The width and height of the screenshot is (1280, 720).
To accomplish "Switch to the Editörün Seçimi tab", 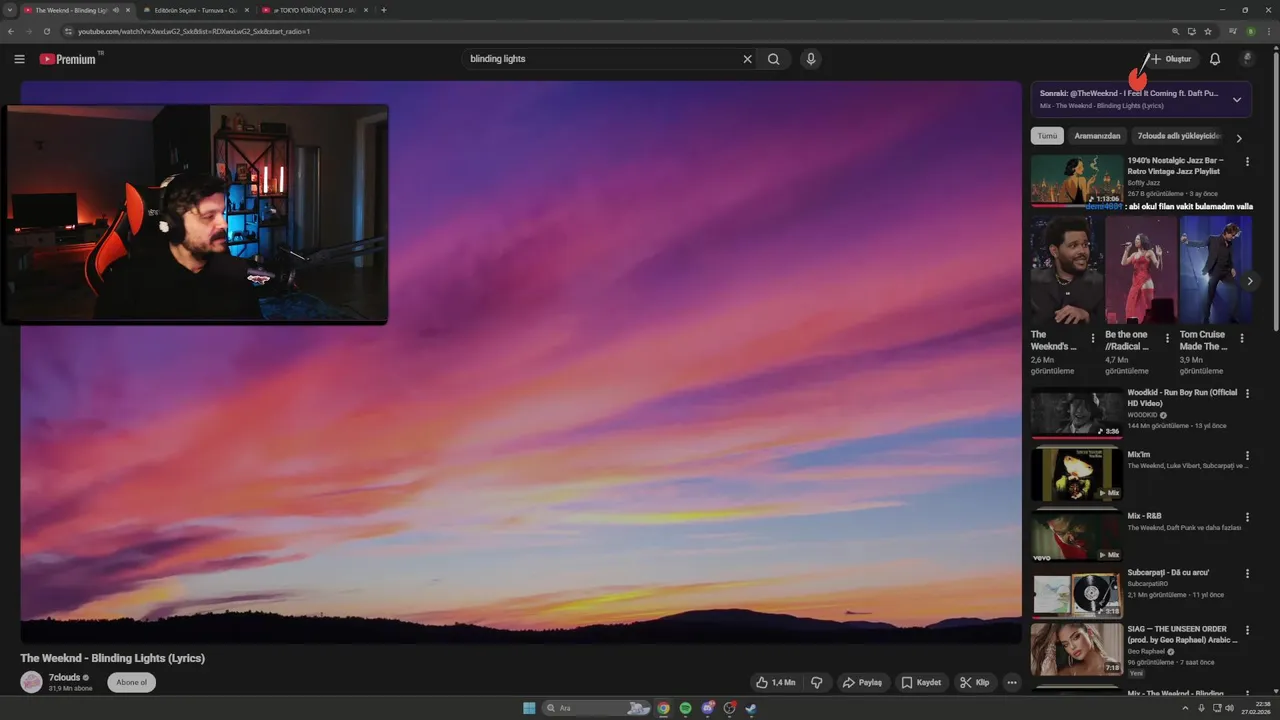I will pyautogui.click(x=195, y=10).
